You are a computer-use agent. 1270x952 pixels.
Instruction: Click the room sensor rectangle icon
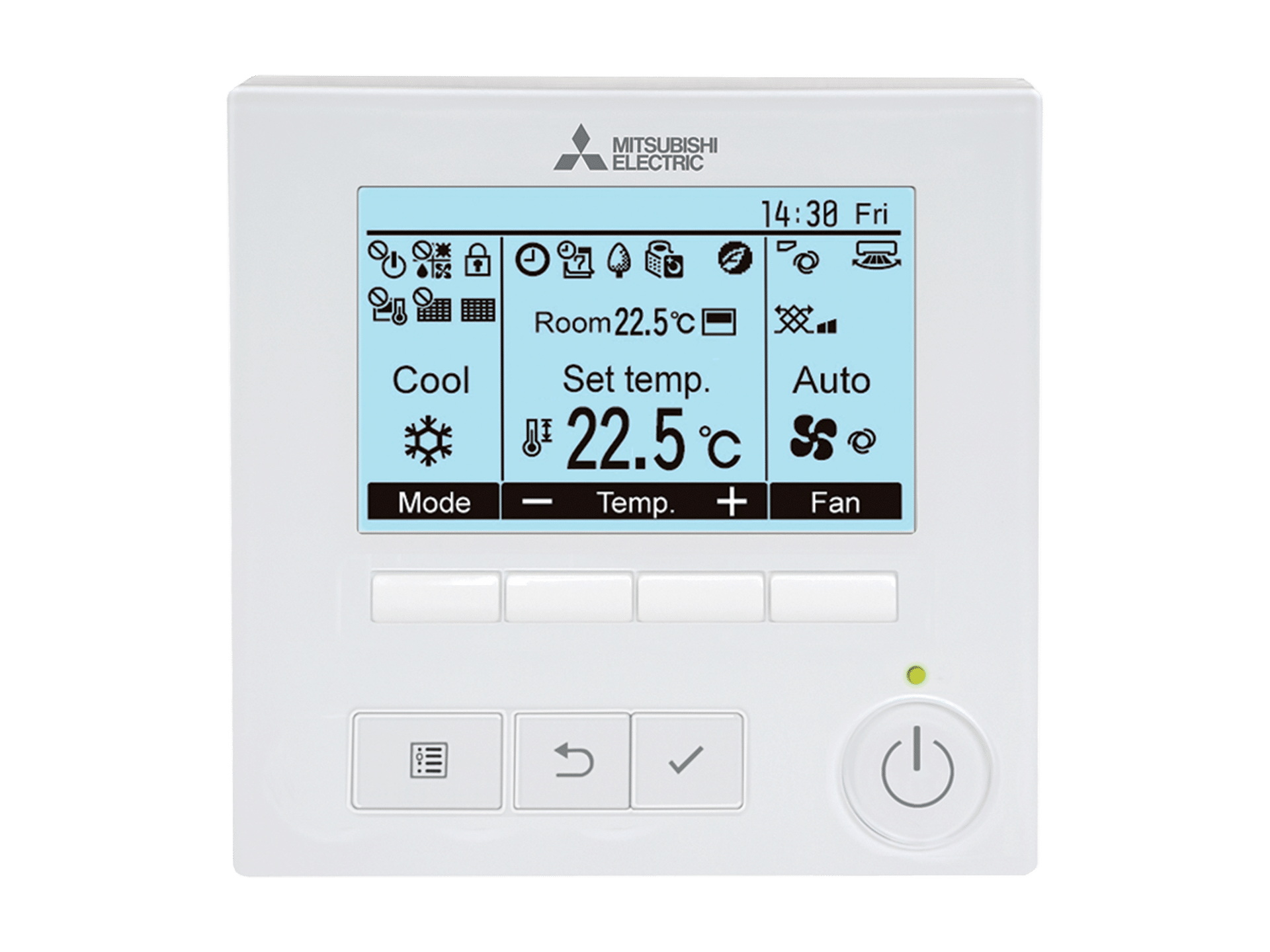[x=719, y=323]
